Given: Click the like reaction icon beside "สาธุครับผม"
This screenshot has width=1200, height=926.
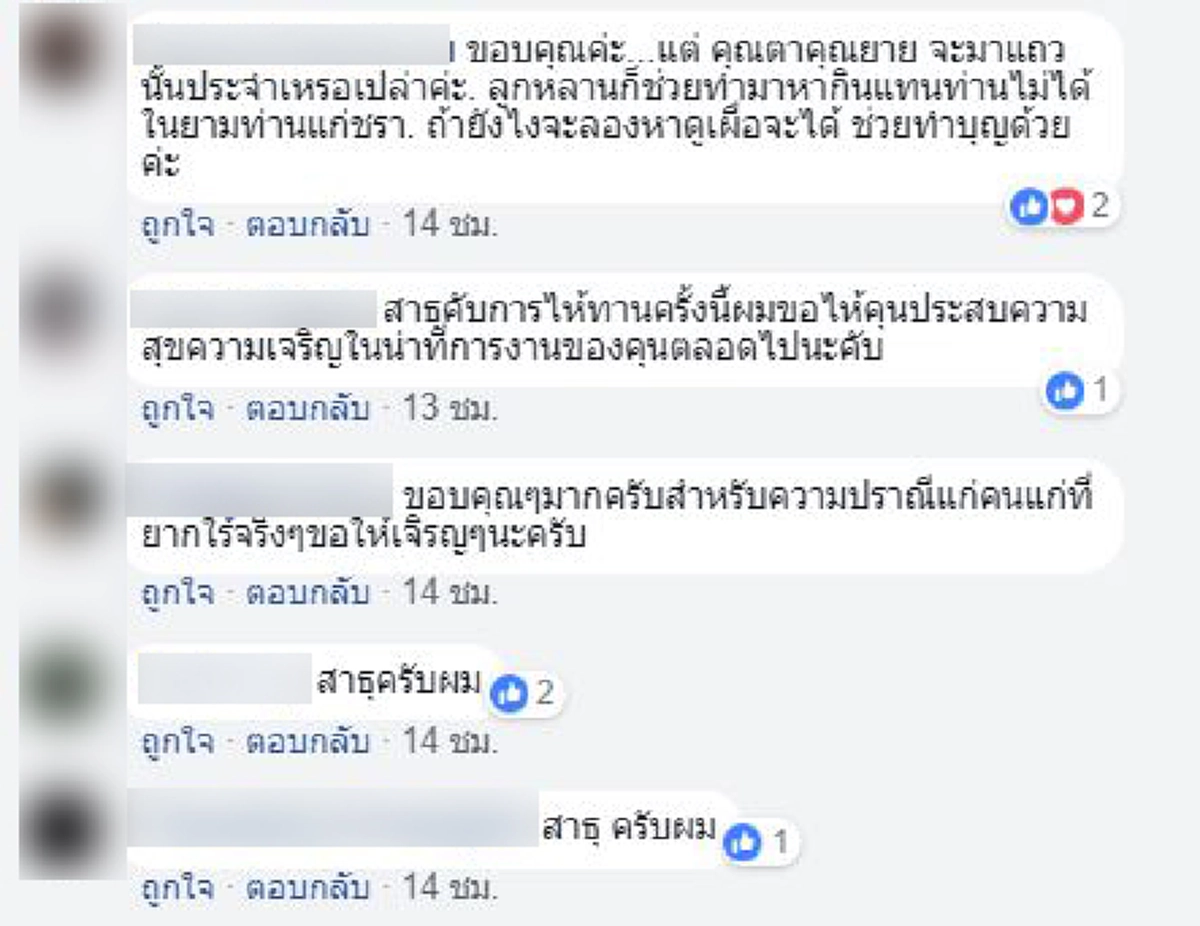Looking at the screenshot, I should pyautogui.click(x=510, y=692).
